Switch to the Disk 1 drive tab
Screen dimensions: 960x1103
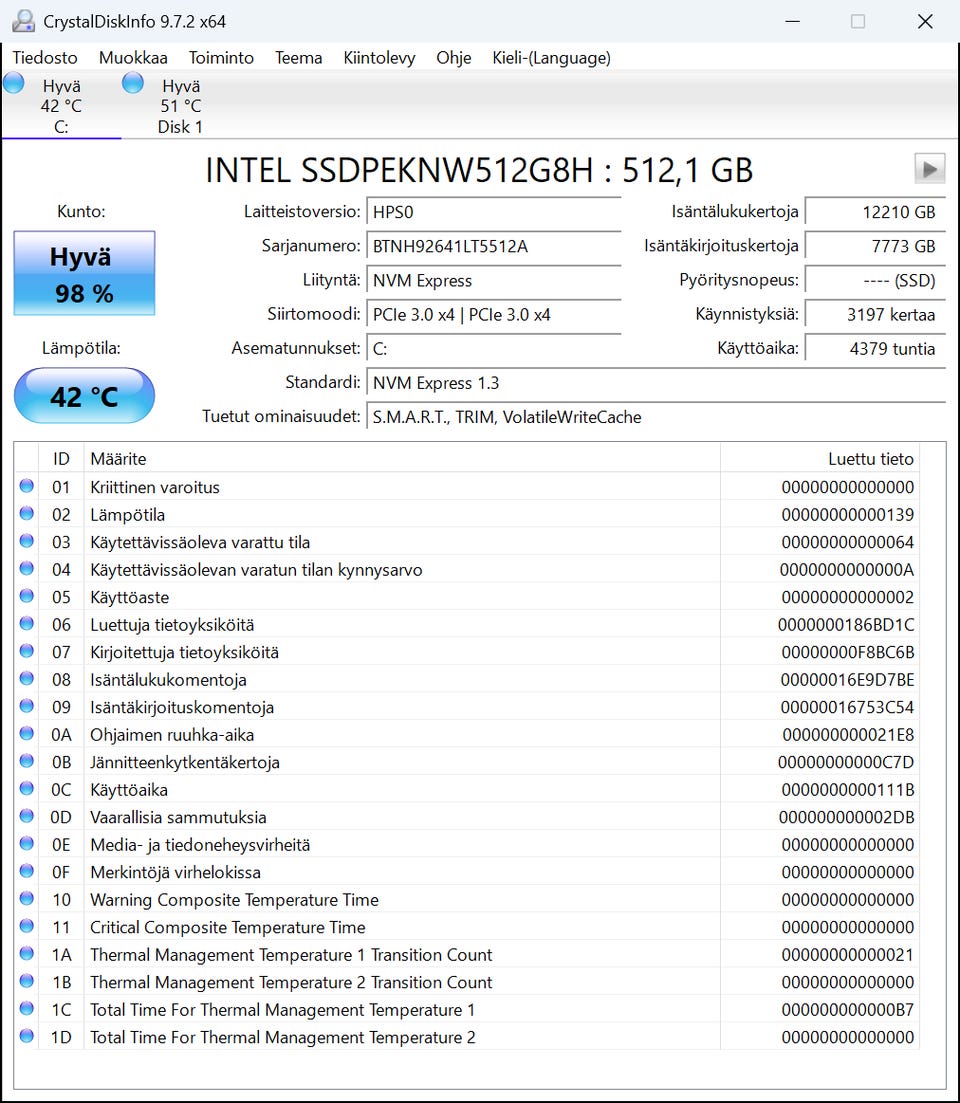(180, 106)
